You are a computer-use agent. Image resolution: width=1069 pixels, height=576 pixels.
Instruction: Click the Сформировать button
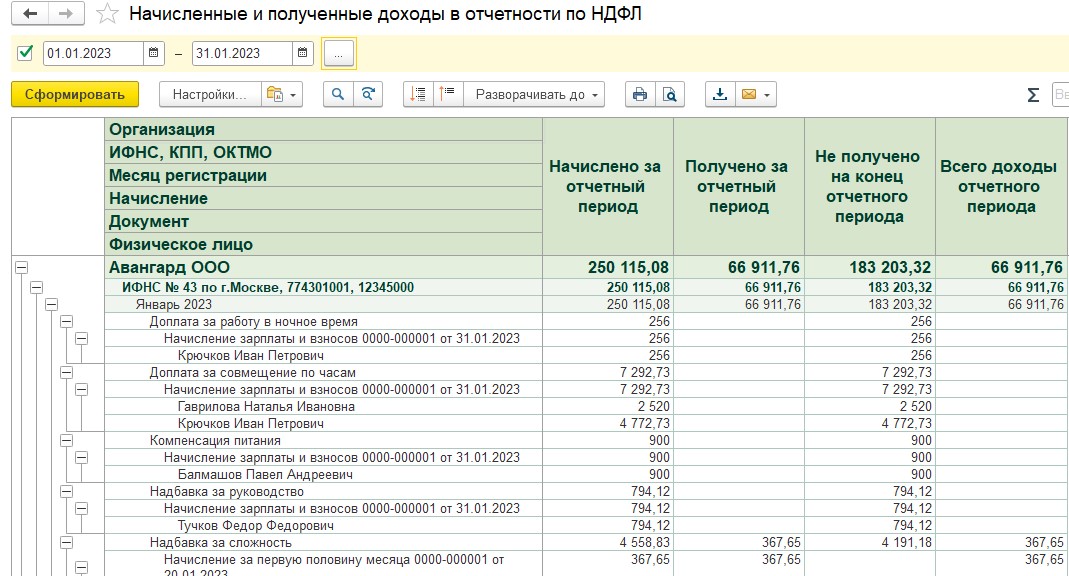click(75, 95)
